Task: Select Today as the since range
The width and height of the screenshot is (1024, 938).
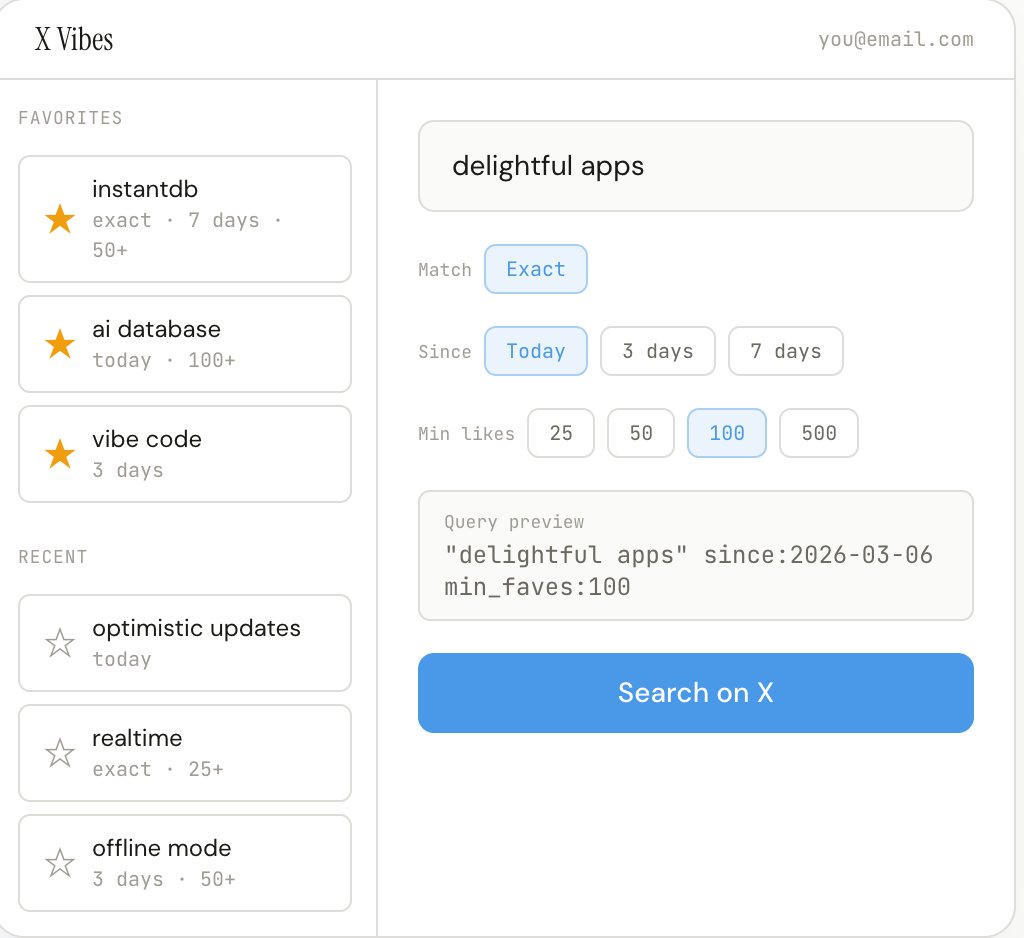Action: tap(536, 351)
